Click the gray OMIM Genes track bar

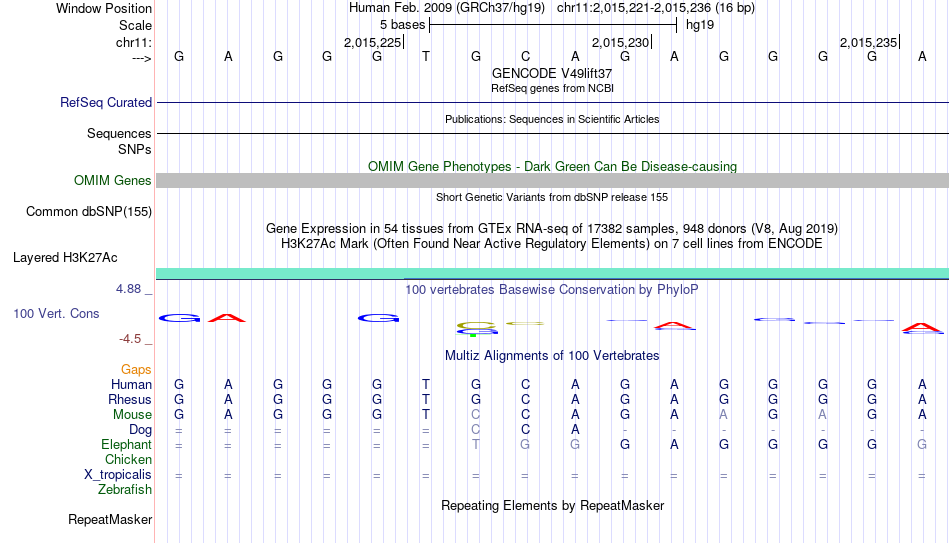click(553, 181)
